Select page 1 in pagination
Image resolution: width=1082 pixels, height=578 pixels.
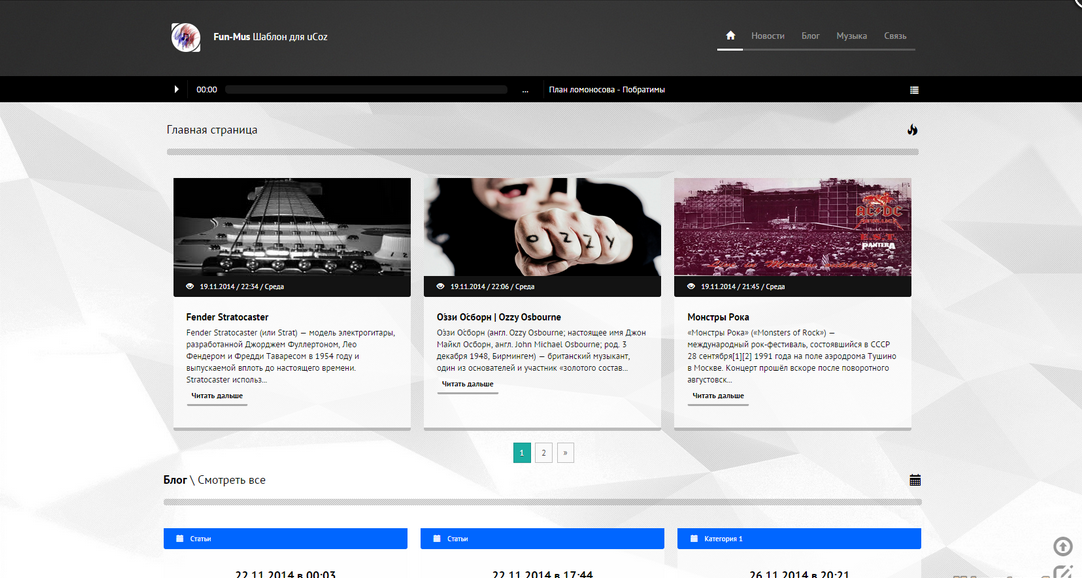[522, 452]
